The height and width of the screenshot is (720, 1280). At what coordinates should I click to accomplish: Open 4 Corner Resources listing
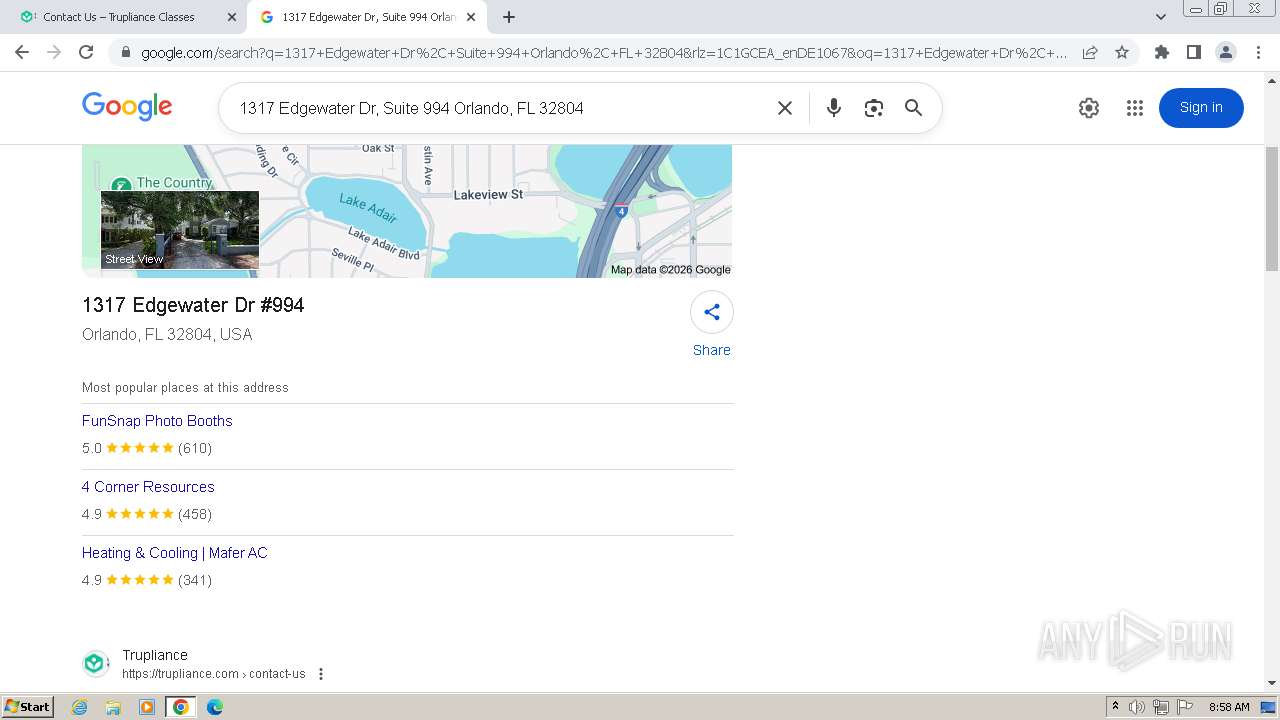pos(148,487)
